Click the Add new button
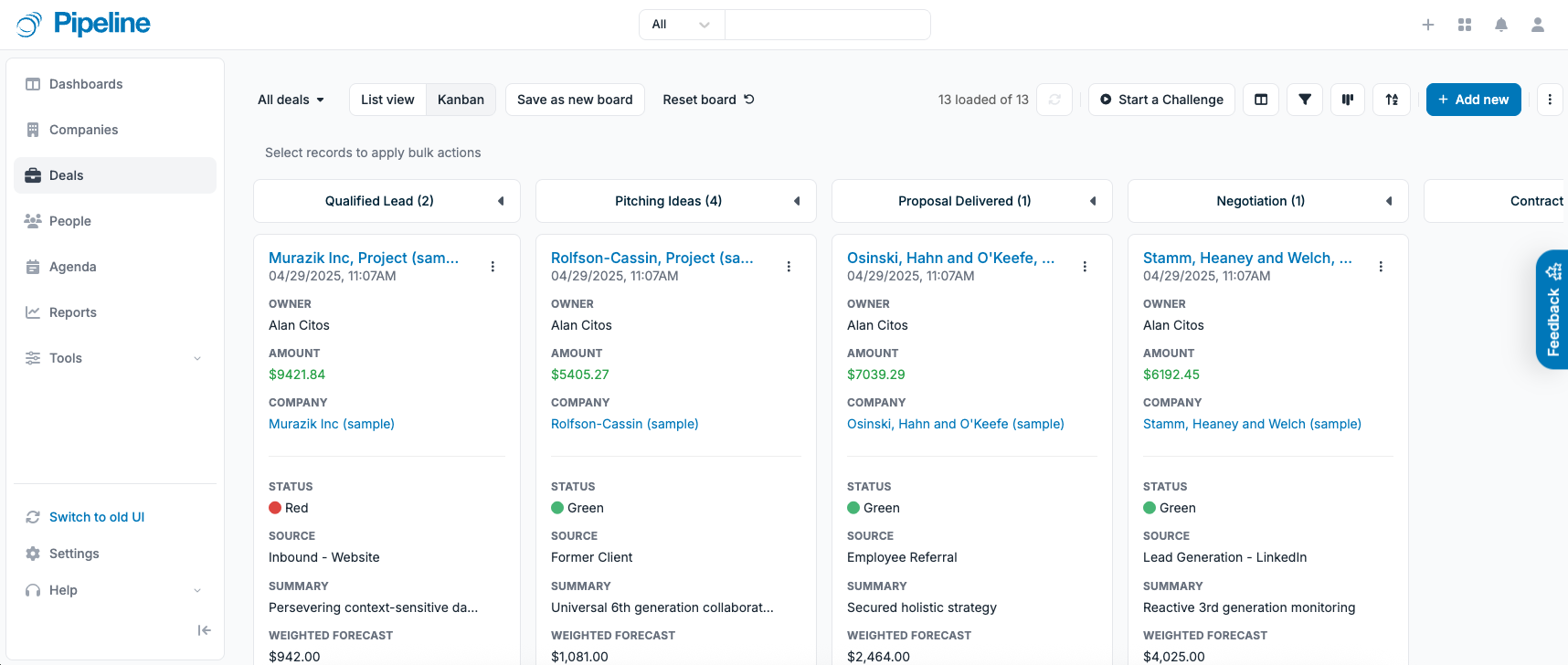Screen dimensions: 1568x665 point(1473,100)
